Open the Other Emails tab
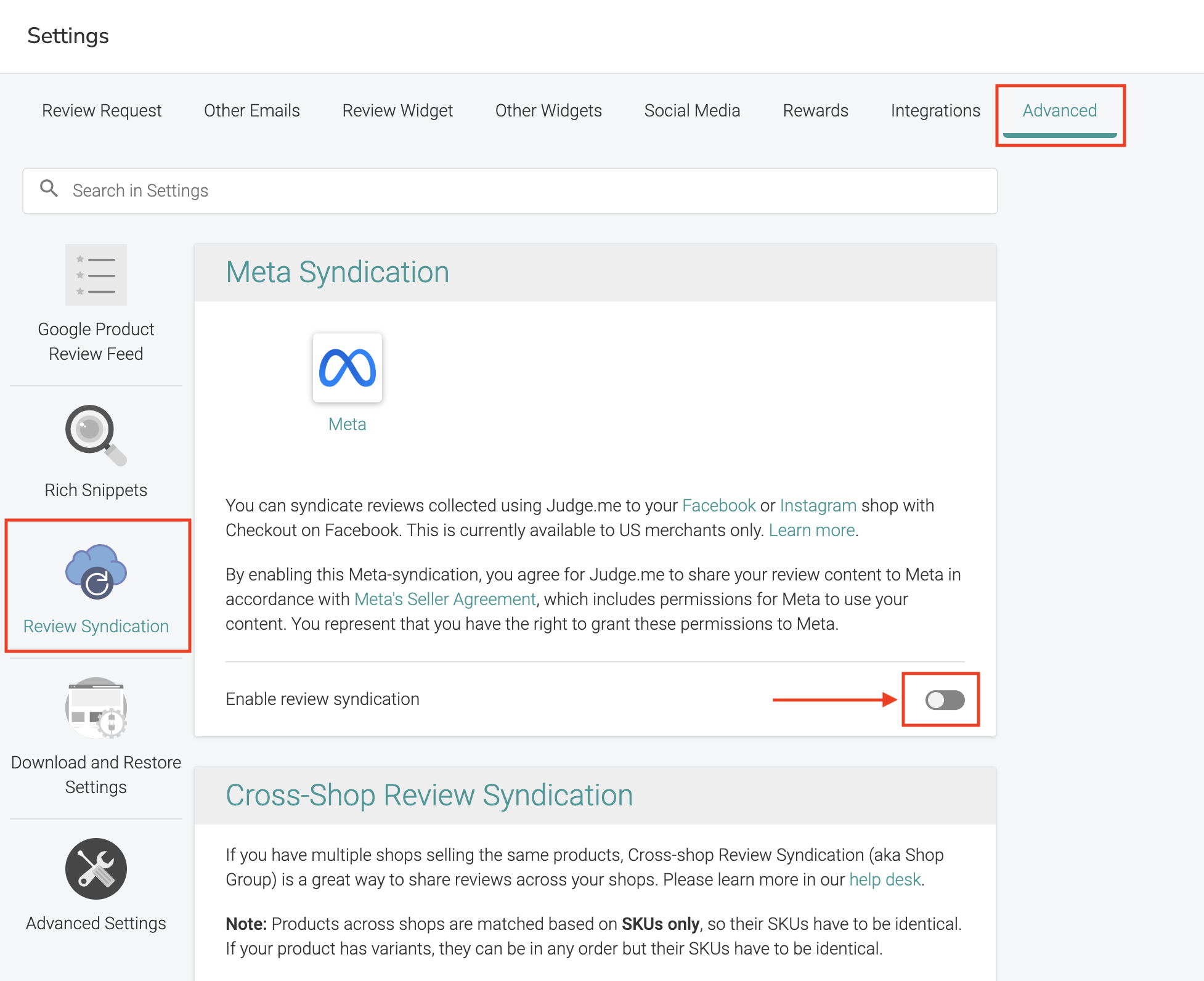Image resolution: width=1204 pixels, height=981 pixels. (251, 110)
